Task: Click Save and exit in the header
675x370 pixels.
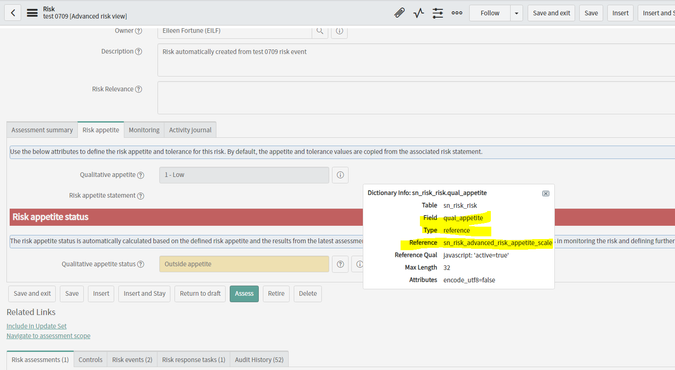Action: [551, 13]
